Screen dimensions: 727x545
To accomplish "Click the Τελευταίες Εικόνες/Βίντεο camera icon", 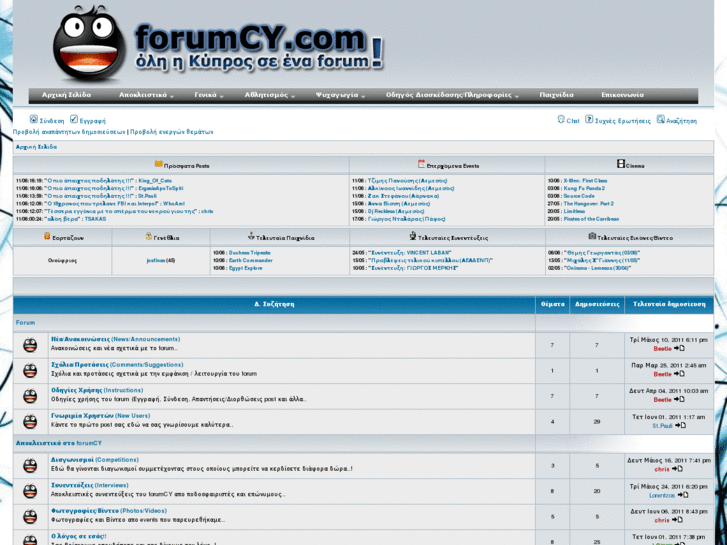I will 592,236.
